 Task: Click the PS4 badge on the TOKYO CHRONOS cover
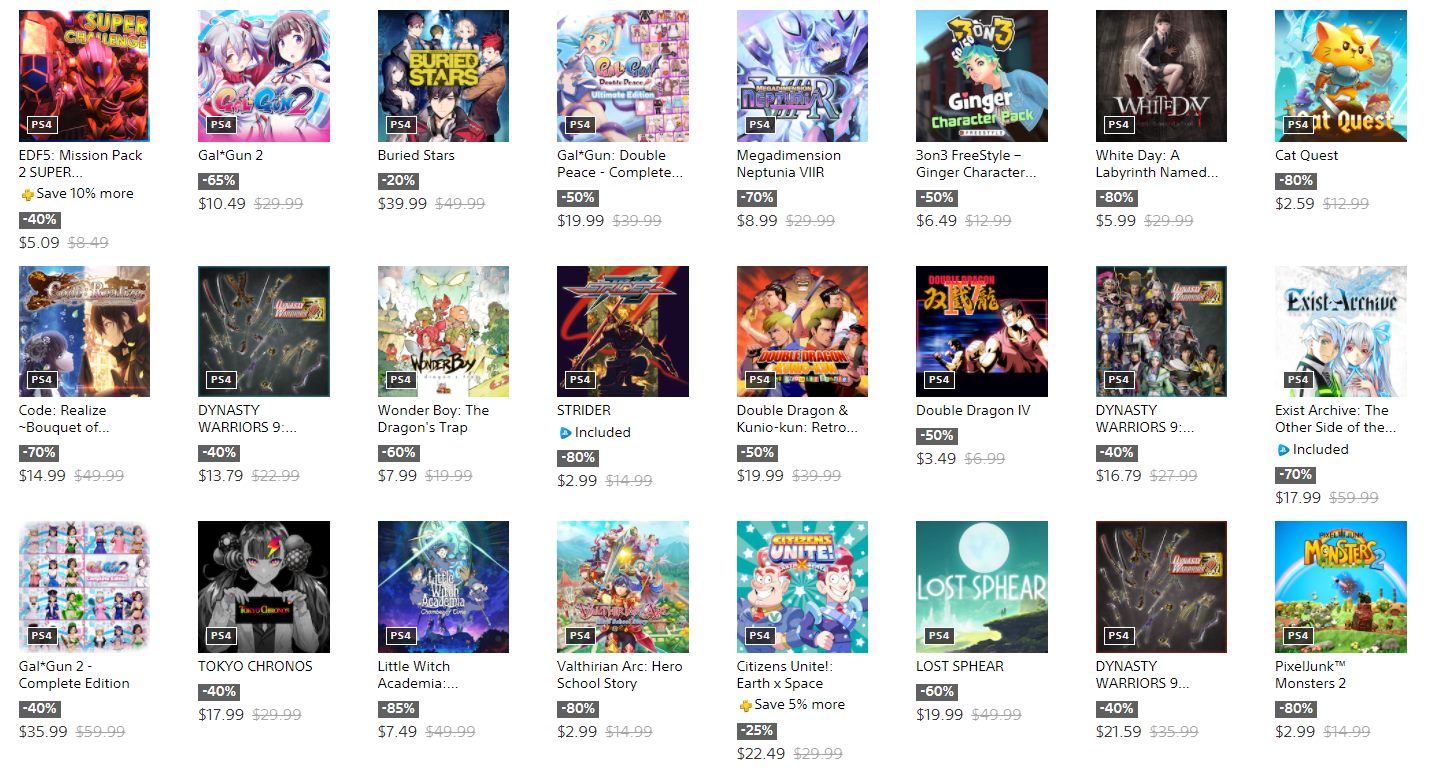221,635
